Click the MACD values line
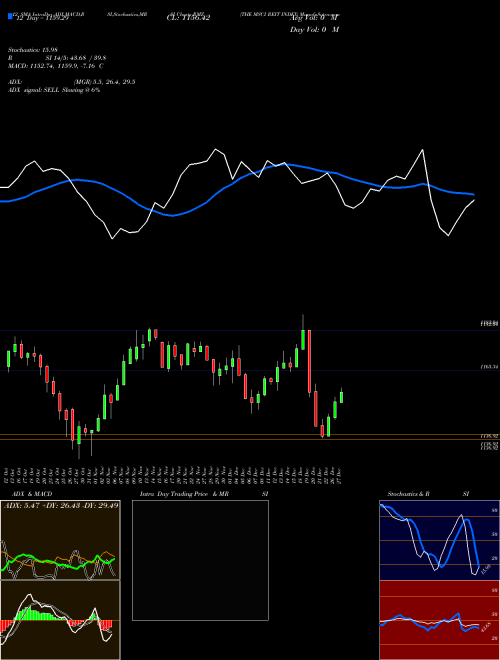This screenshot has height=660, width=500. click(x=56, y=66)
